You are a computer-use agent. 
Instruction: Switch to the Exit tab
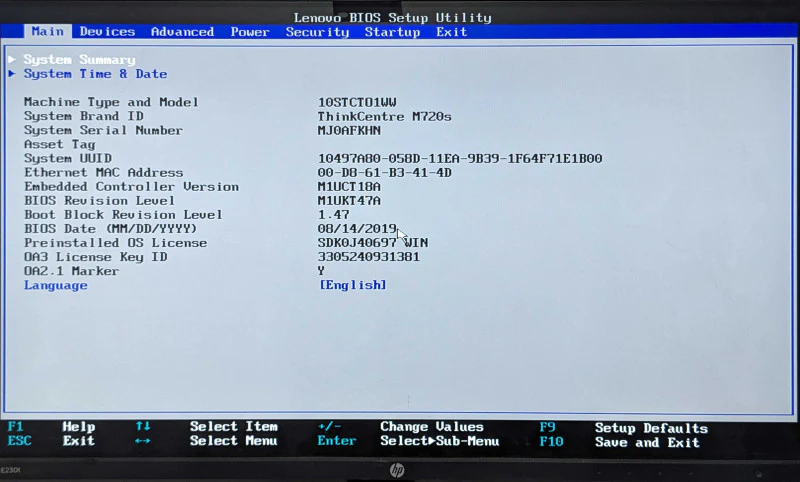coord(452,32)
